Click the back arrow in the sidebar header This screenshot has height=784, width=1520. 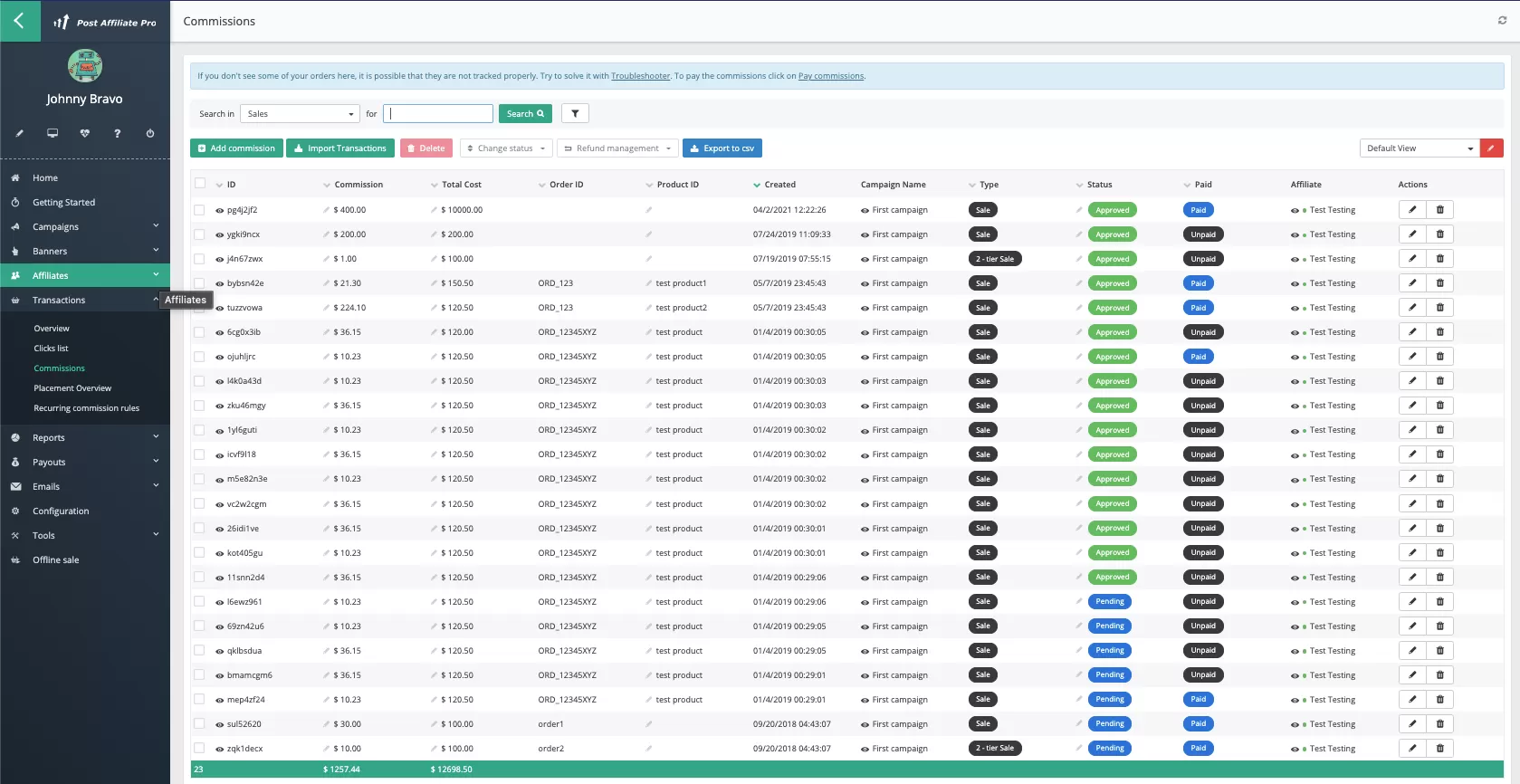pos(19,21)
